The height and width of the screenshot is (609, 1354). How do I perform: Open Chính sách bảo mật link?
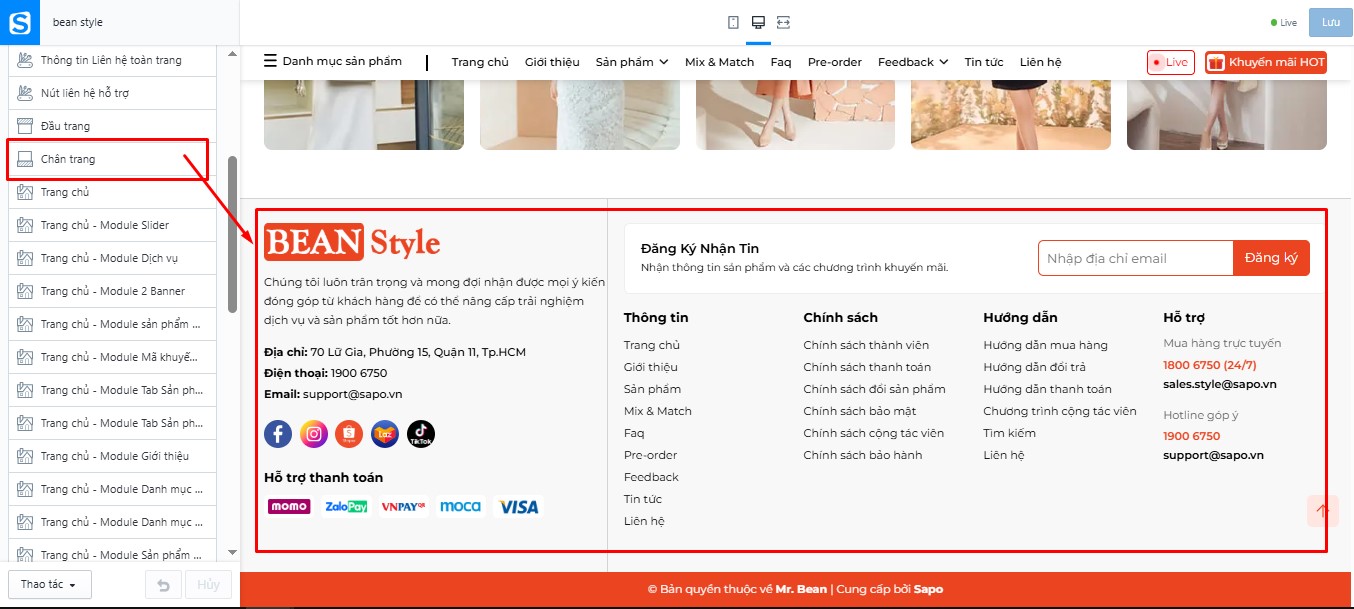(x=859, y=411)
